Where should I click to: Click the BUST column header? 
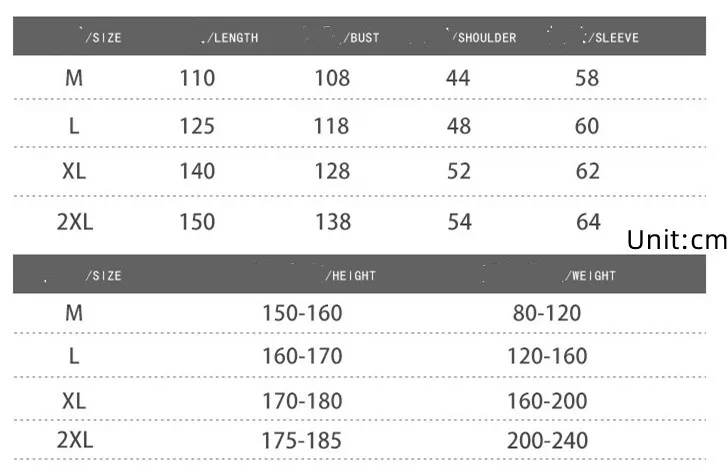click(x=361, y=38)
